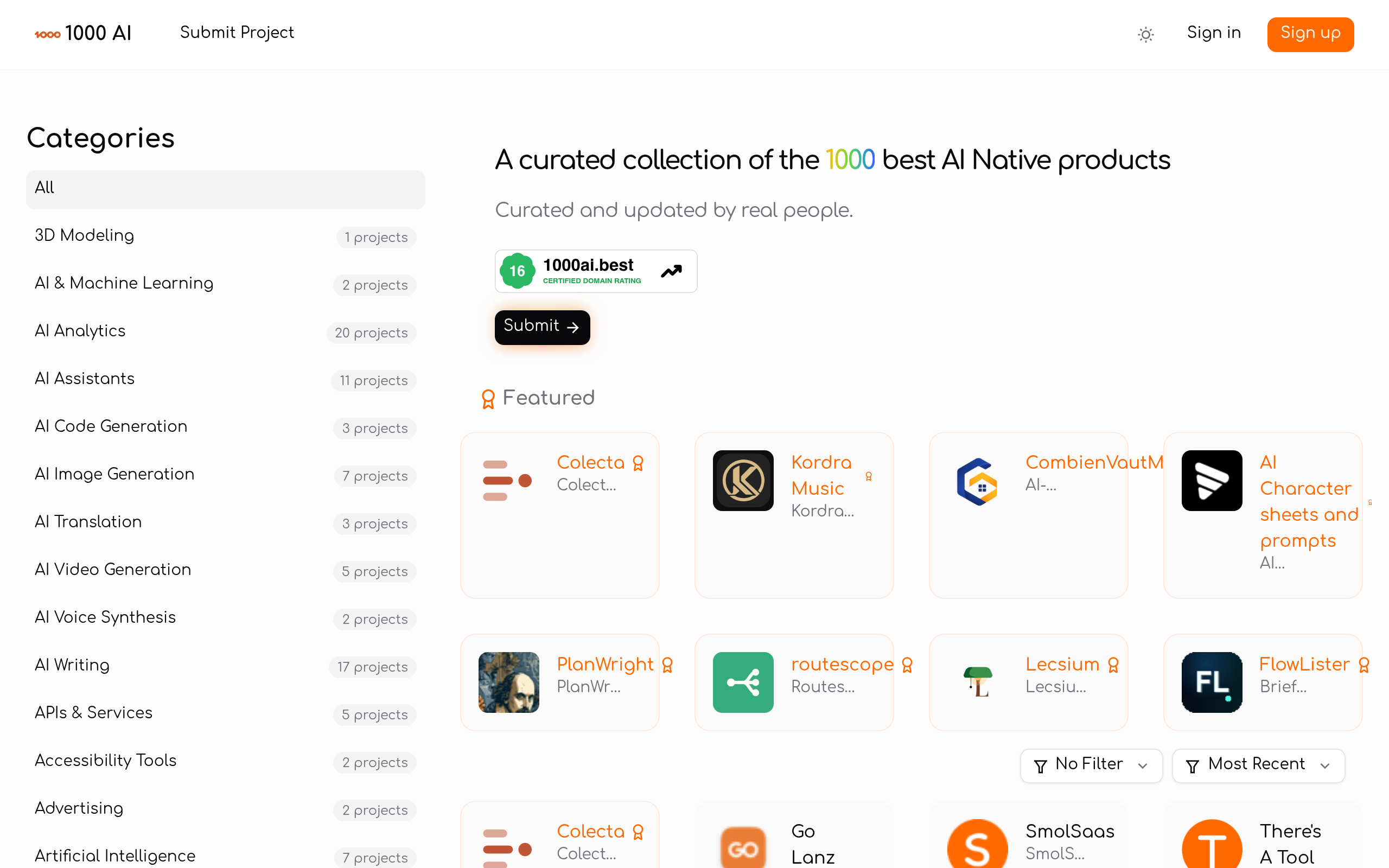The image size is (1389, 868).
Task: Click the Sign up button
Action: [1310, 34]
